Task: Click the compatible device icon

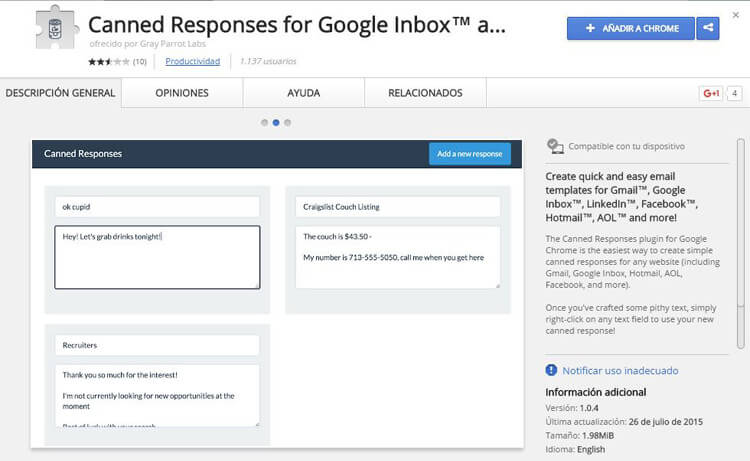Action: pos(555,146)
